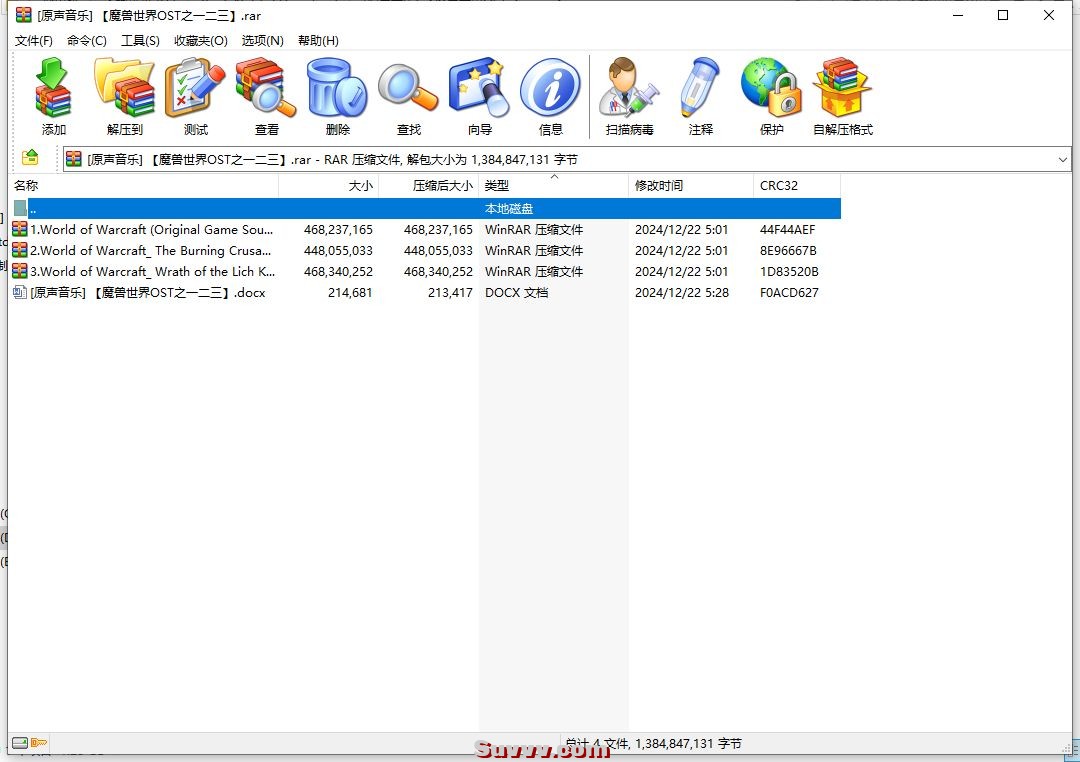Open the 文件(F) menu
The width and height of the screenshot is (1080, 762).
pos(34,41)
